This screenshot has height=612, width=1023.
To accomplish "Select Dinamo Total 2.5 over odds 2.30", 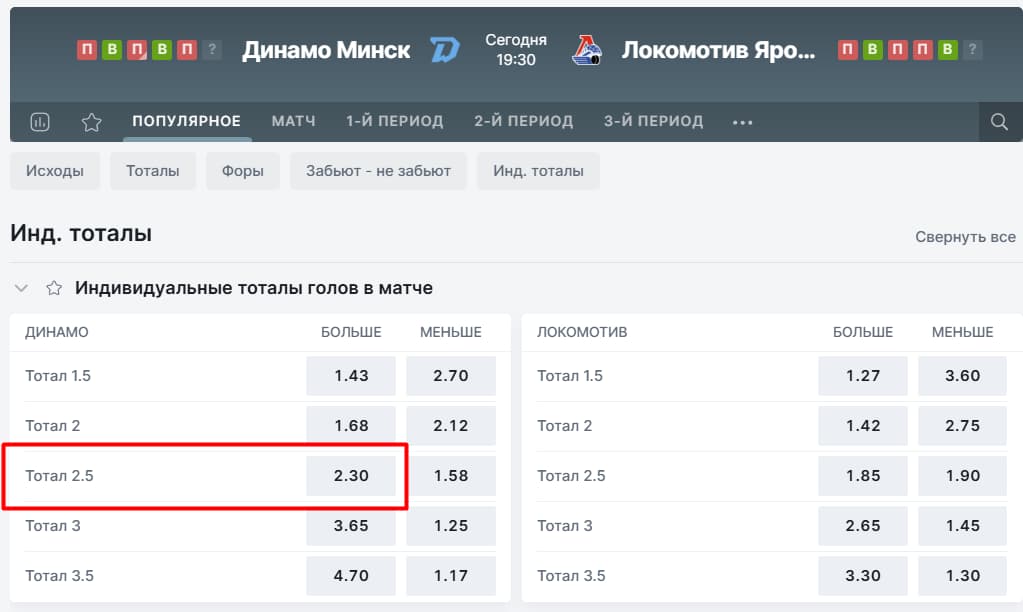I will pos(351,476).
